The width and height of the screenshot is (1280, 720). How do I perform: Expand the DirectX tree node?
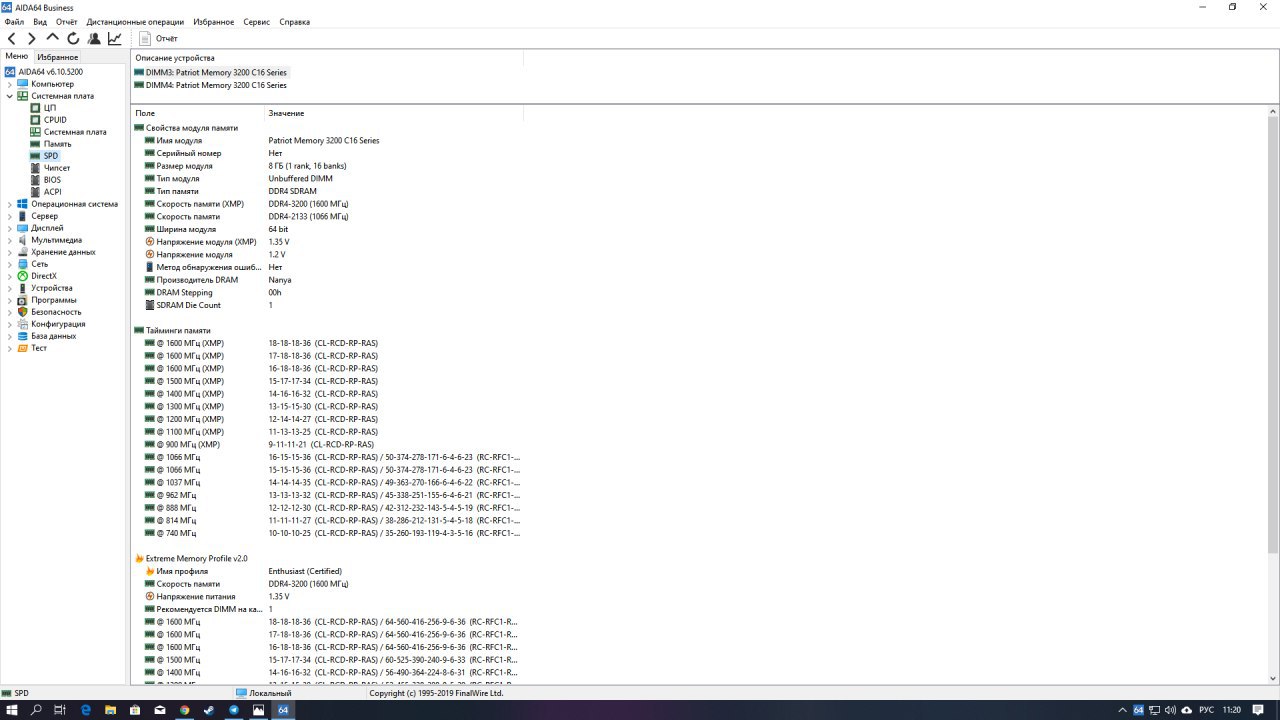coord(10,276)
